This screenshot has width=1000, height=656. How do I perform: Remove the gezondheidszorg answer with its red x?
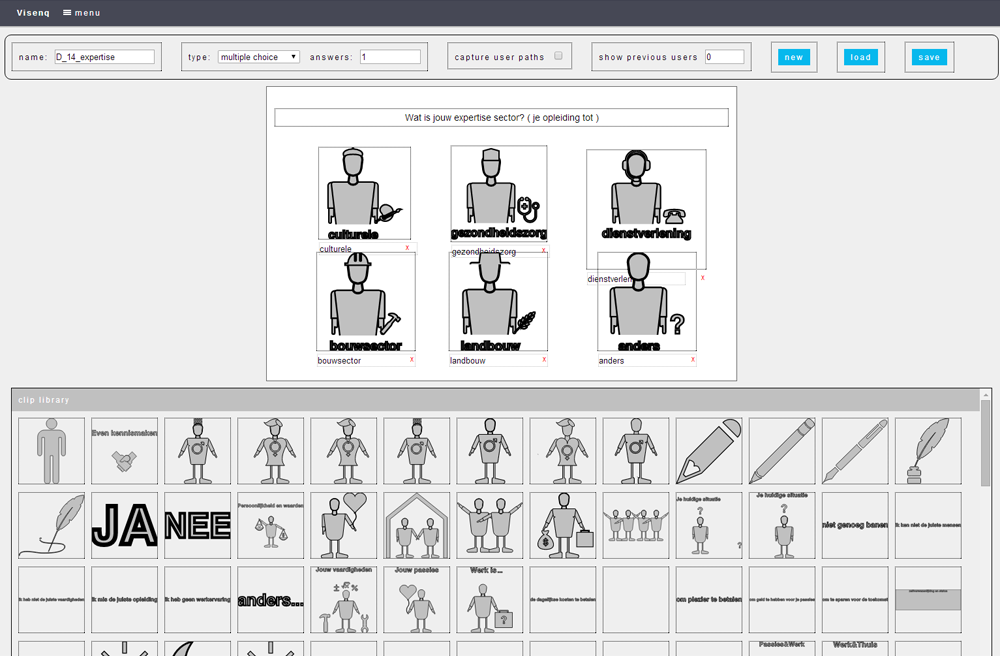pos(543,250)
